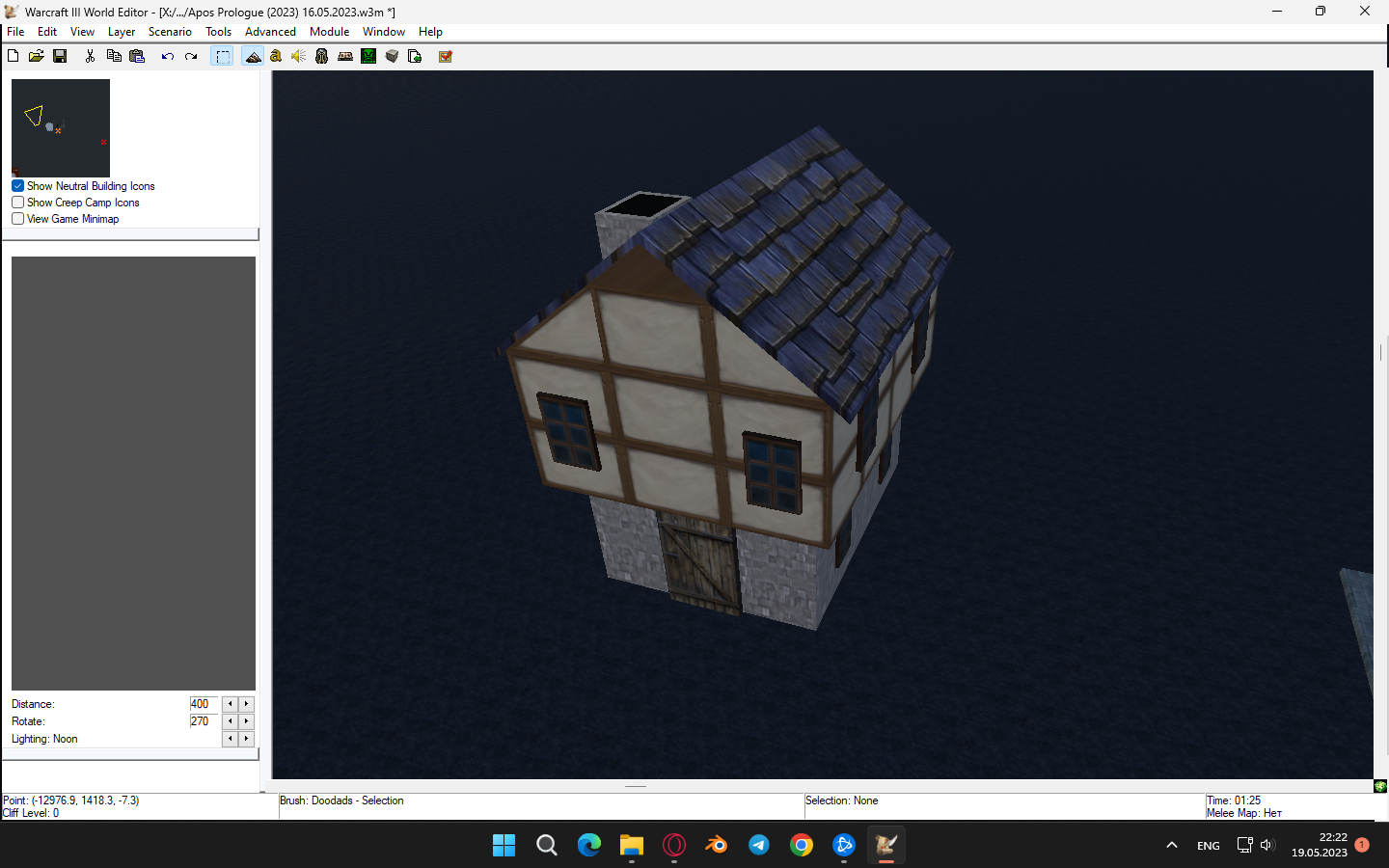Click the ENG language indicator
Image resolution: width=1389 pixels, height=868 pixels.
[x=1209, y=846]
